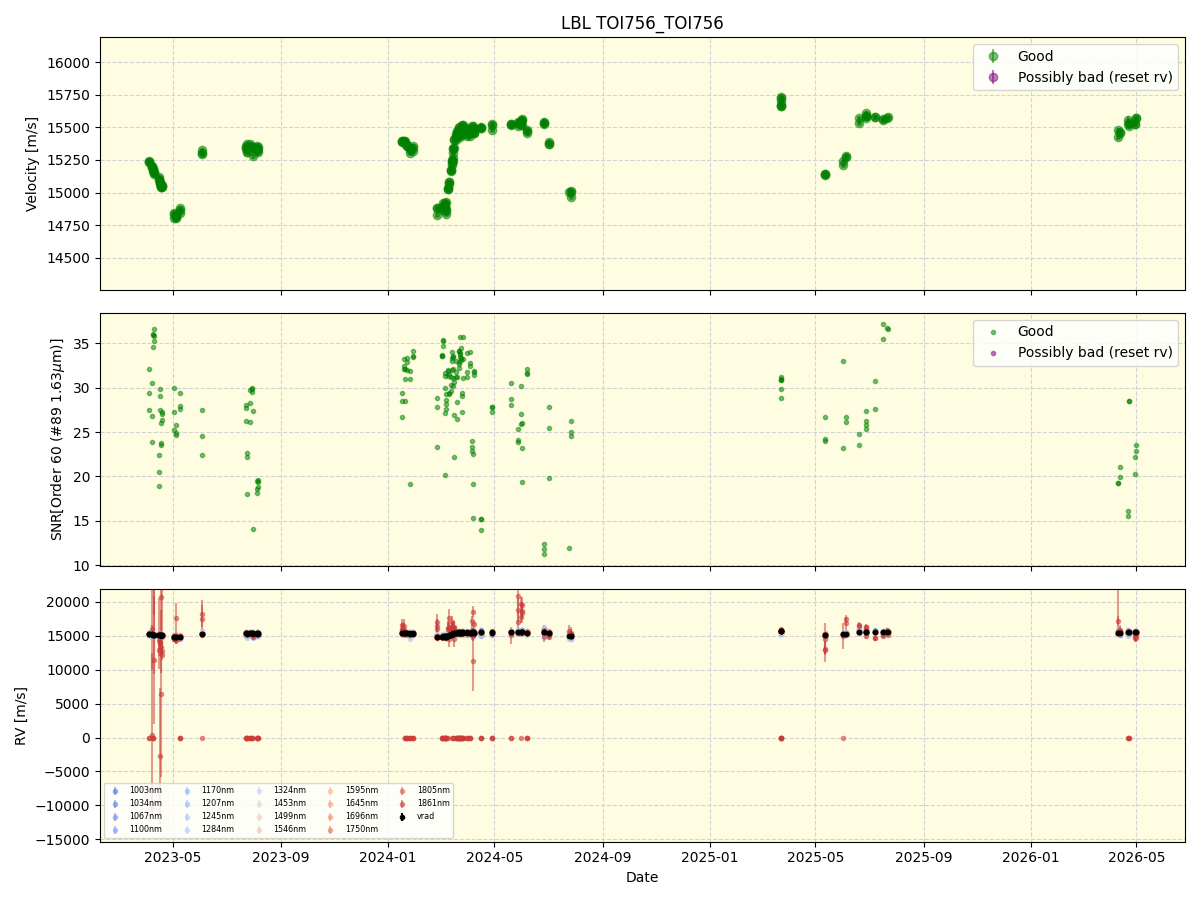1200x900 pixels.
Task: Click the green Good marker in velocity legend
Action: tap(993, 56)
